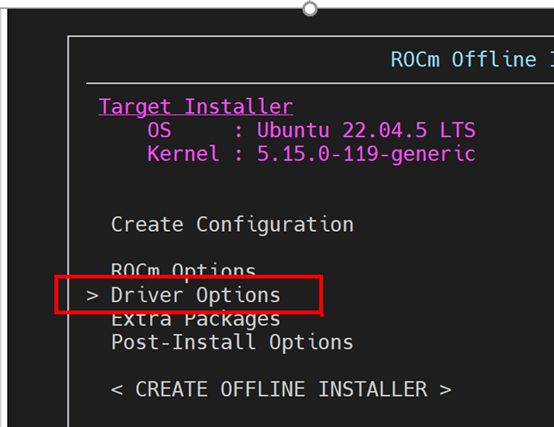Image resolution: width=554 pixels, height=427 pixels.
Task: Choose Post-Install Options in the menu
Action: click(232, 343)
